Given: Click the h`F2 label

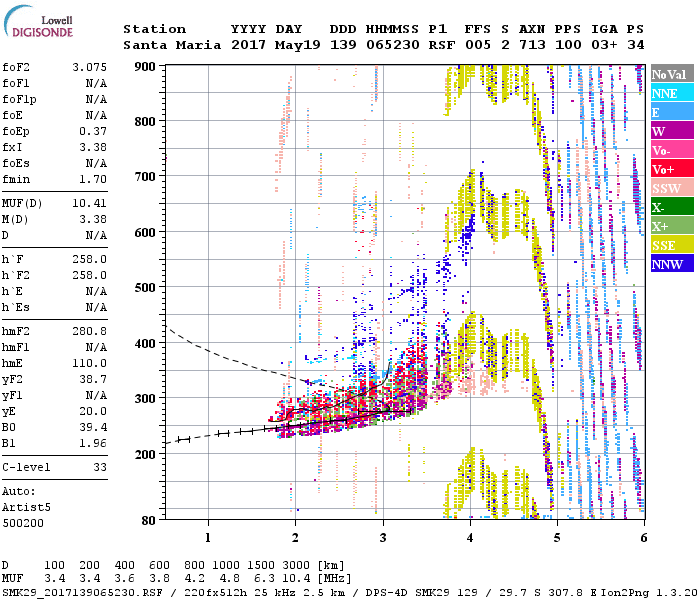Looking at the screenshot, I should point(16,275).
